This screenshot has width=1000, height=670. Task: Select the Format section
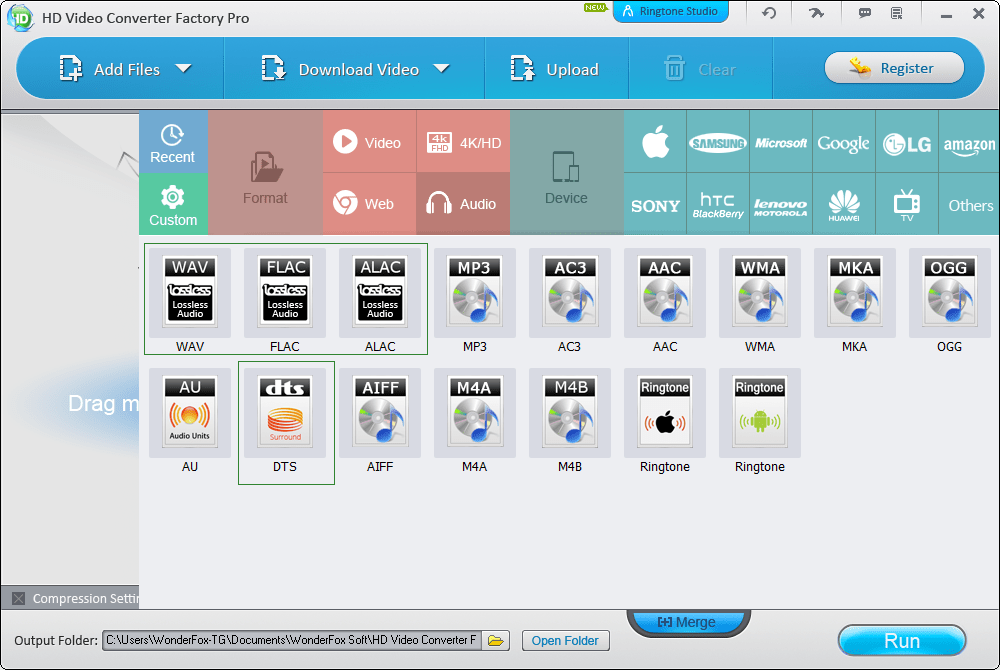point(265,173)
